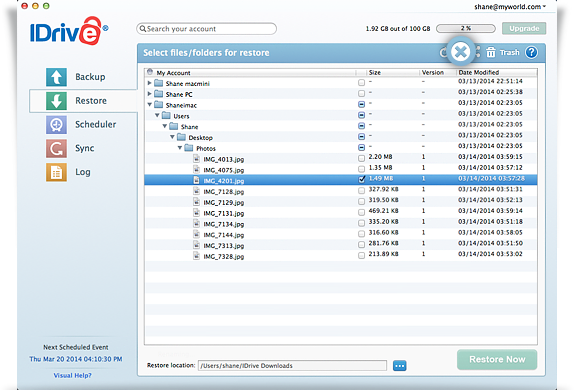Check the IMG_4013.jpg checkbox
This screenshot has width=574, height=390.
click(361, 158)
